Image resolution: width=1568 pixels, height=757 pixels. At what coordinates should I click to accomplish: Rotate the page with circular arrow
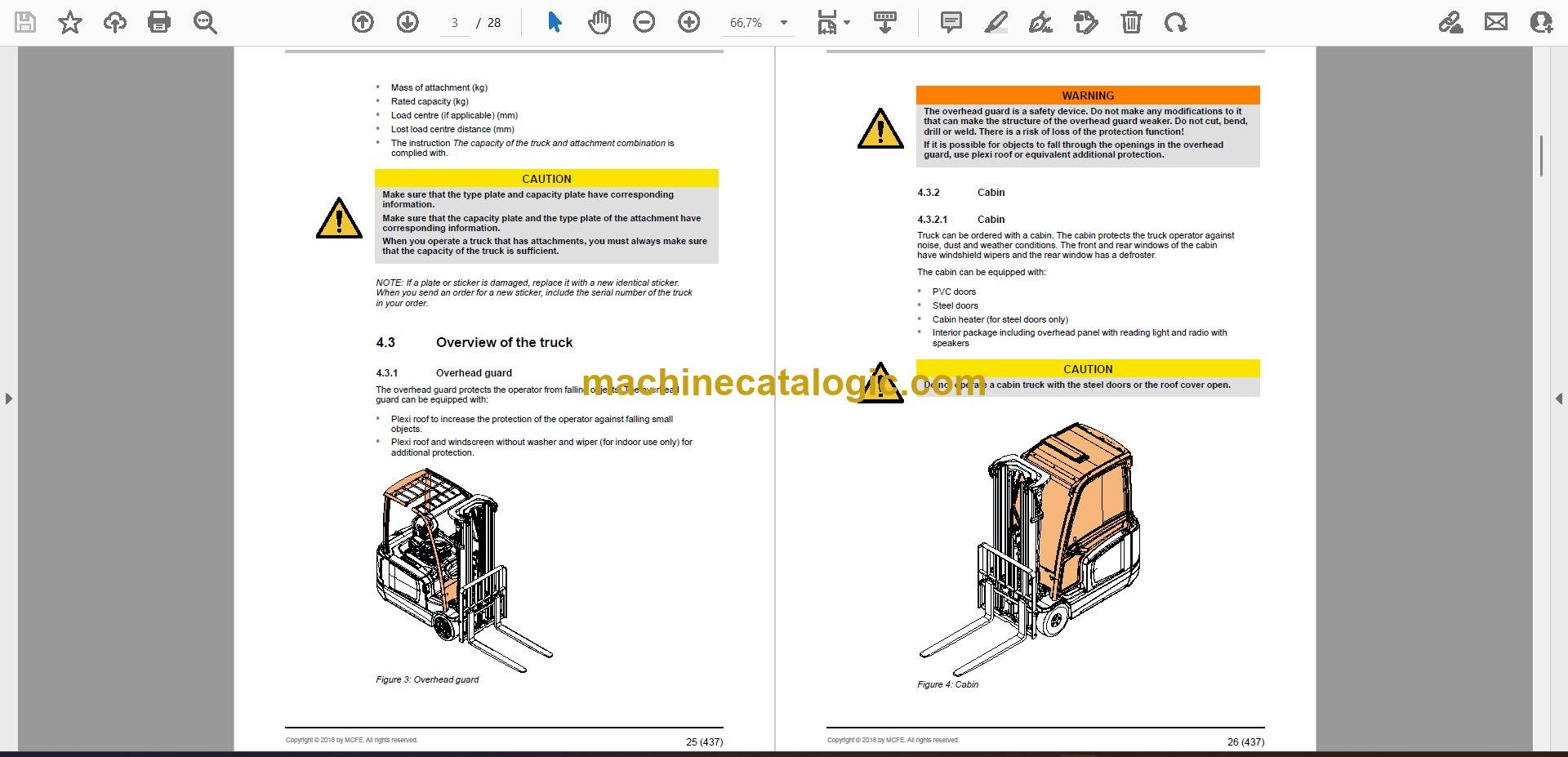coord(1176,23)
